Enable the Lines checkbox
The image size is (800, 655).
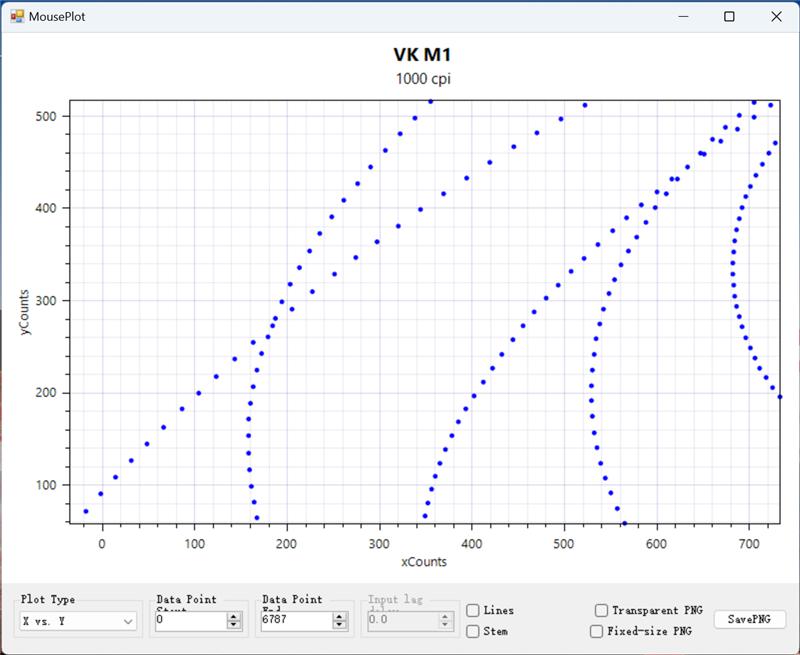point(473,610)
